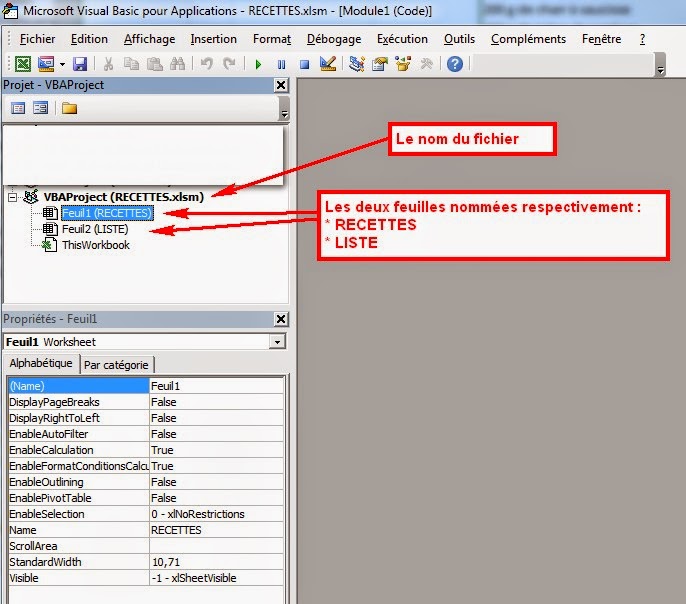The height and width of the screenshot is (604, 686).
Task: Close the Projet - VBAProject panel
Action: pyautogui.click(x=281, y=85)
